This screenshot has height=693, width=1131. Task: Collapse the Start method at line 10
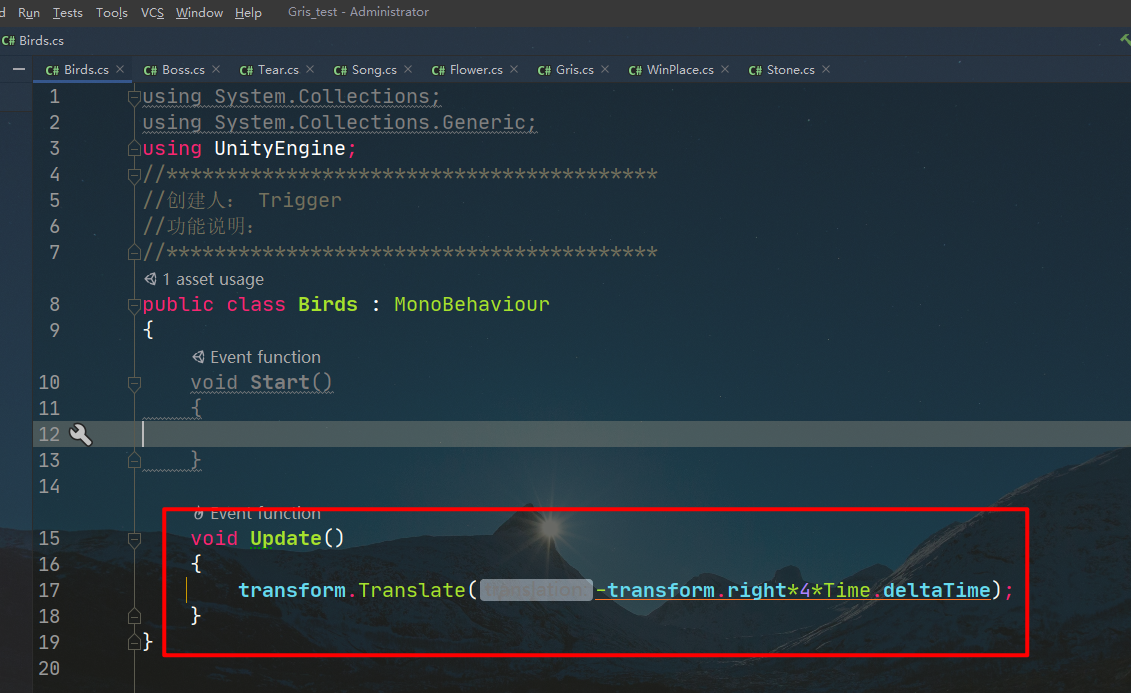point(134,383)
